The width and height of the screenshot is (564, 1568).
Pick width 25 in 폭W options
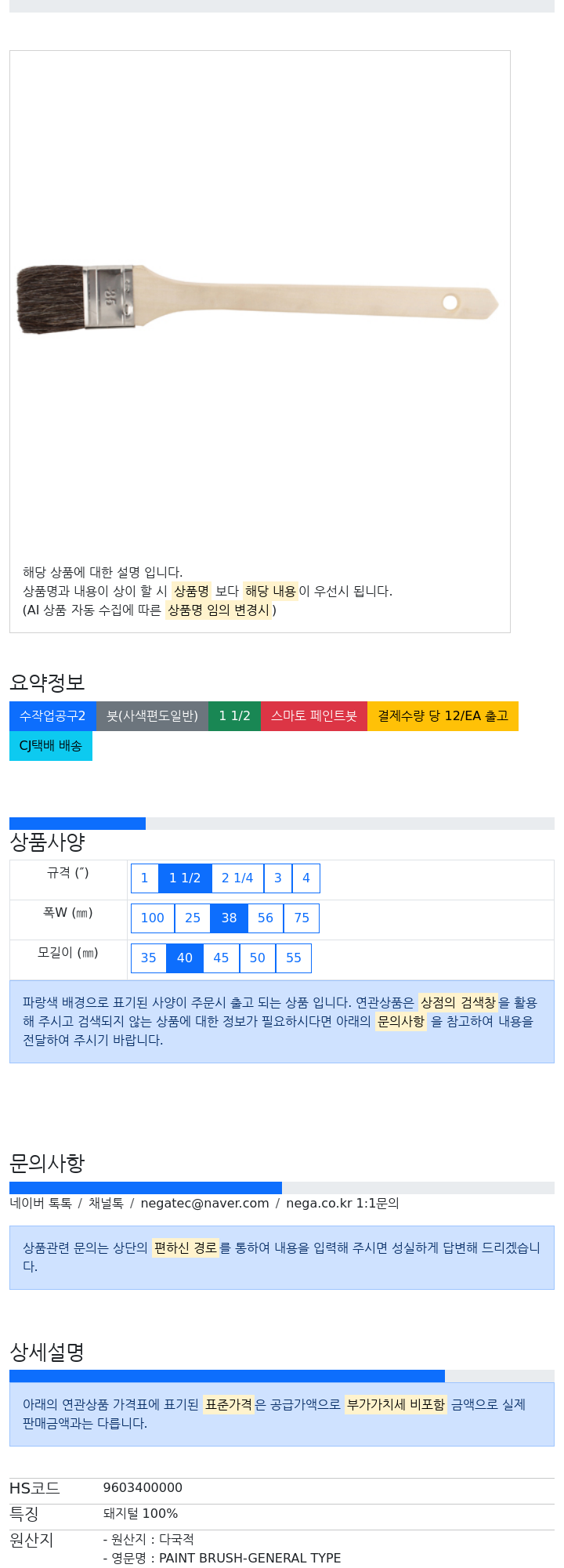tap(193, 918)
